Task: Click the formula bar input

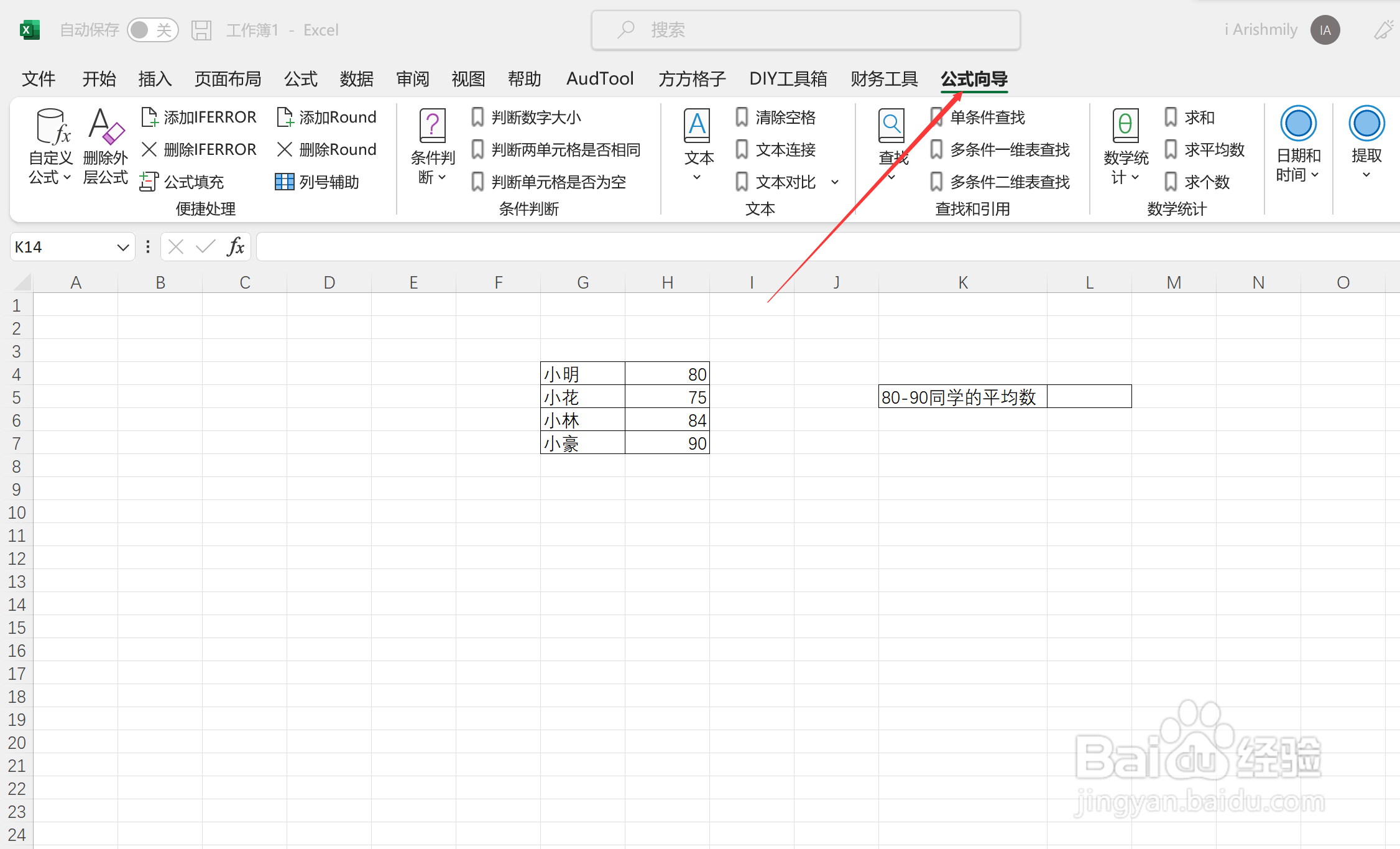Action: (x=827, y=247)
